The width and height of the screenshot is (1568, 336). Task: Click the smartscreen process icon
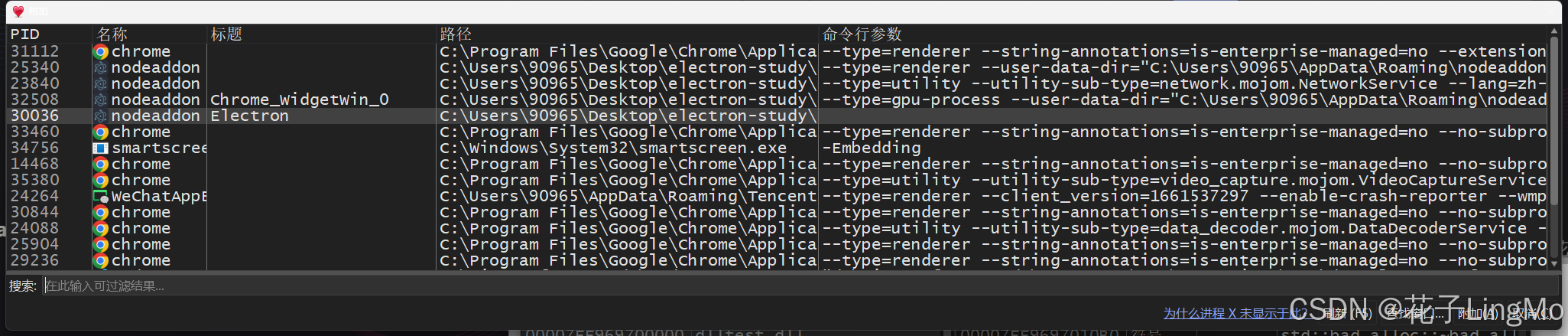[x=101, y=148]
